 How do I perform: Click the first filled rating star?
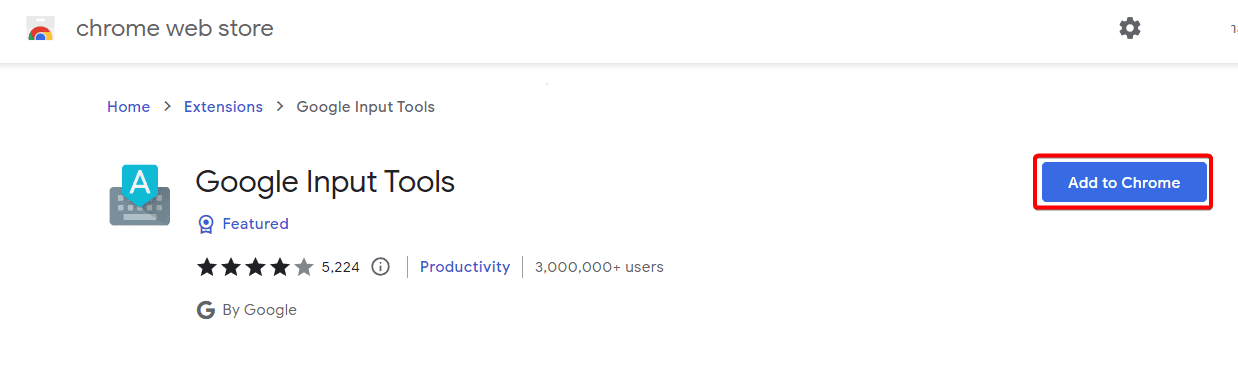pos(207,267)
